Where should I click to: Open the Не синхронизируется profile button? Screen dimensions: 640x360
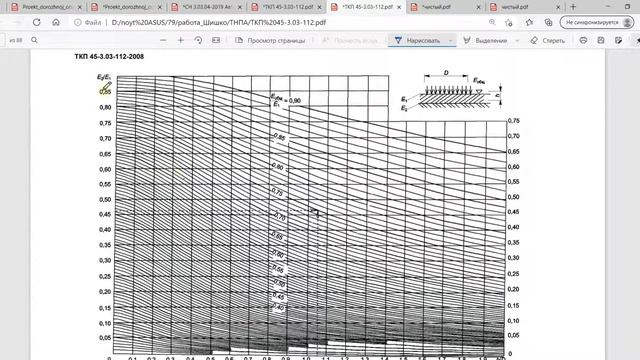(x=596, y=22)
